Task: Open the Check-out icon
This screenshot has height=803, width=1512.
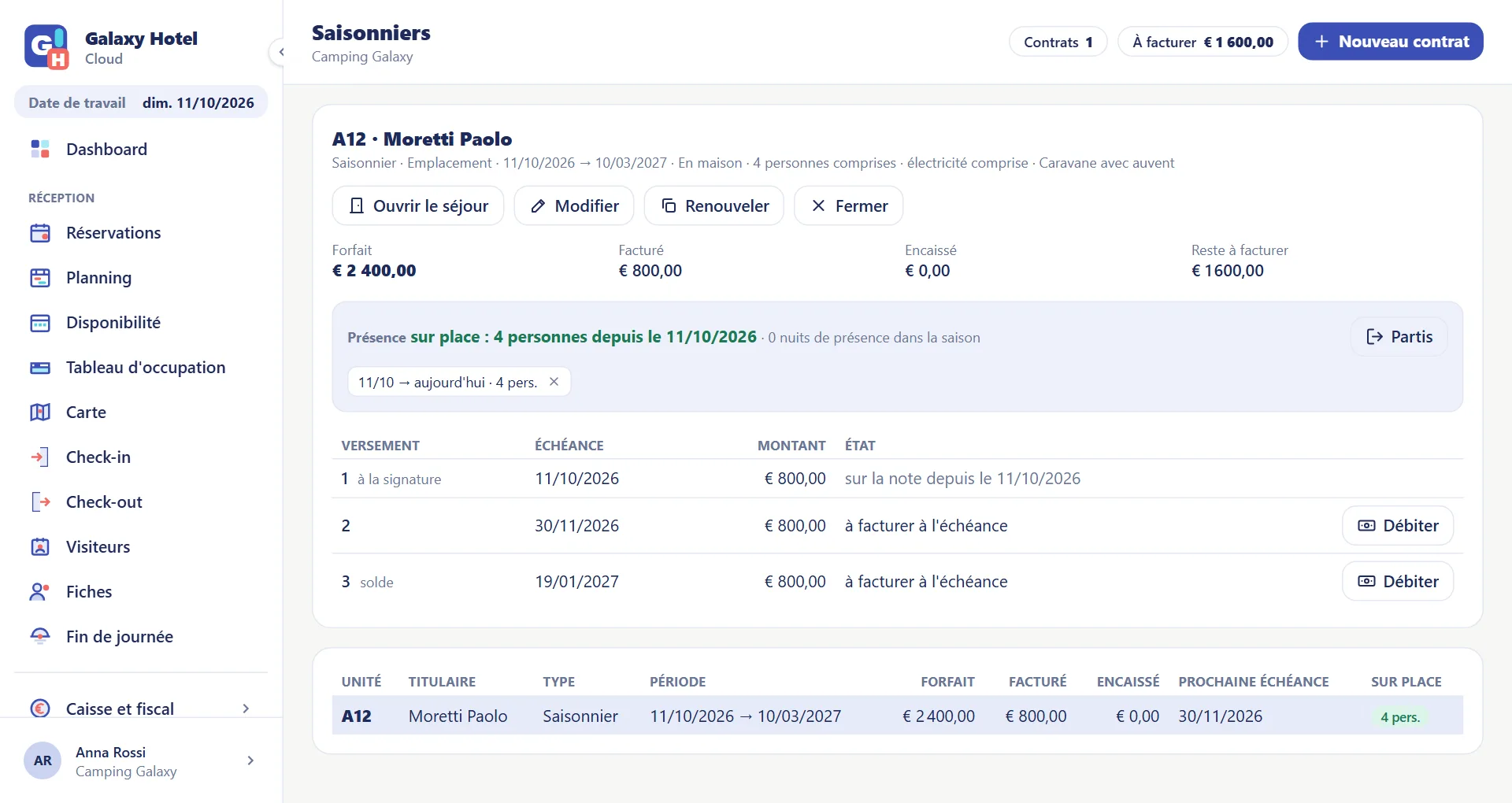Action: coord(40,502)
